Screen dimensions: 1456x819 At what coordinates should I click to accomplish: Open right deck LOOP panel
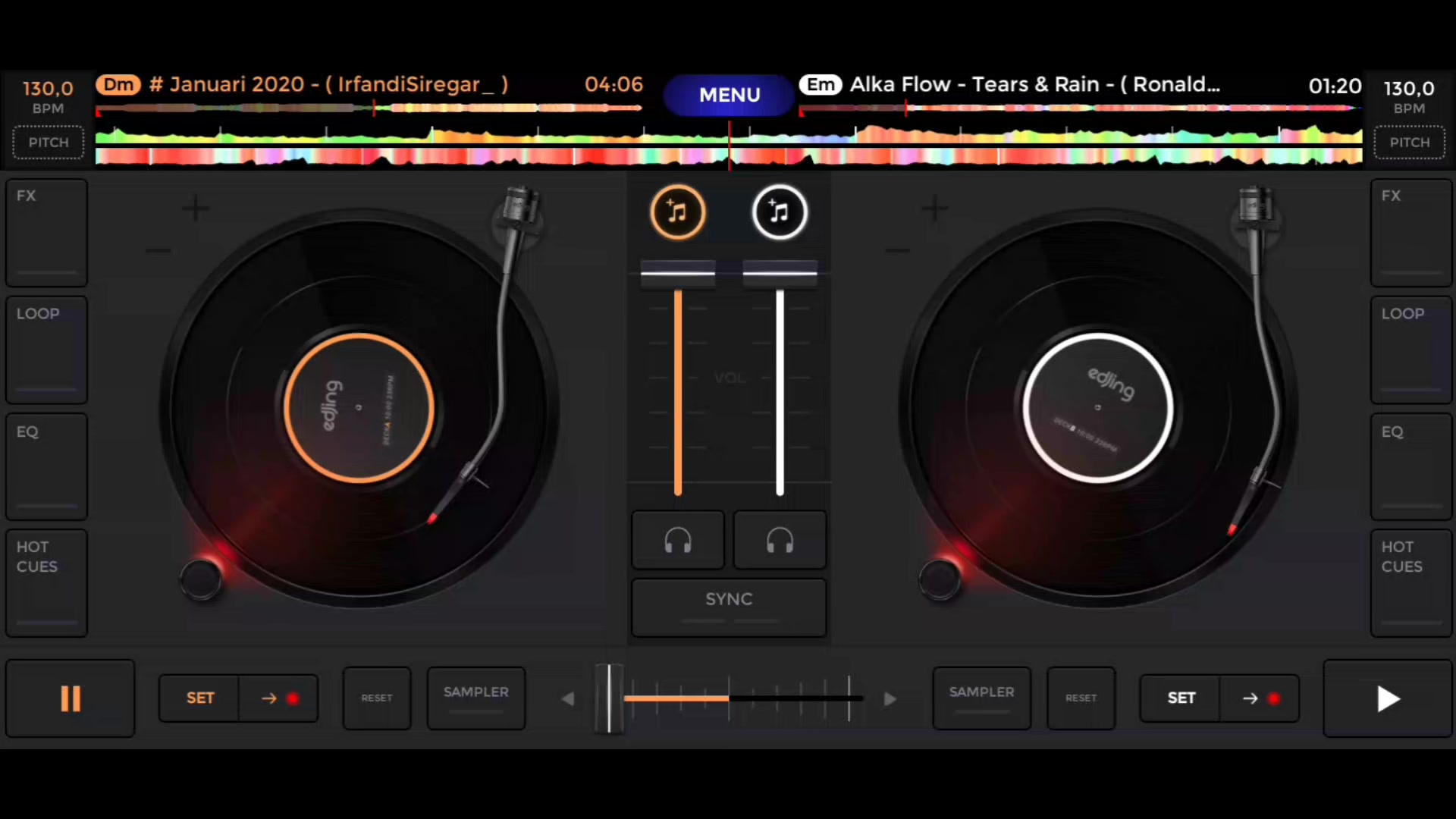click(1411, 350)
